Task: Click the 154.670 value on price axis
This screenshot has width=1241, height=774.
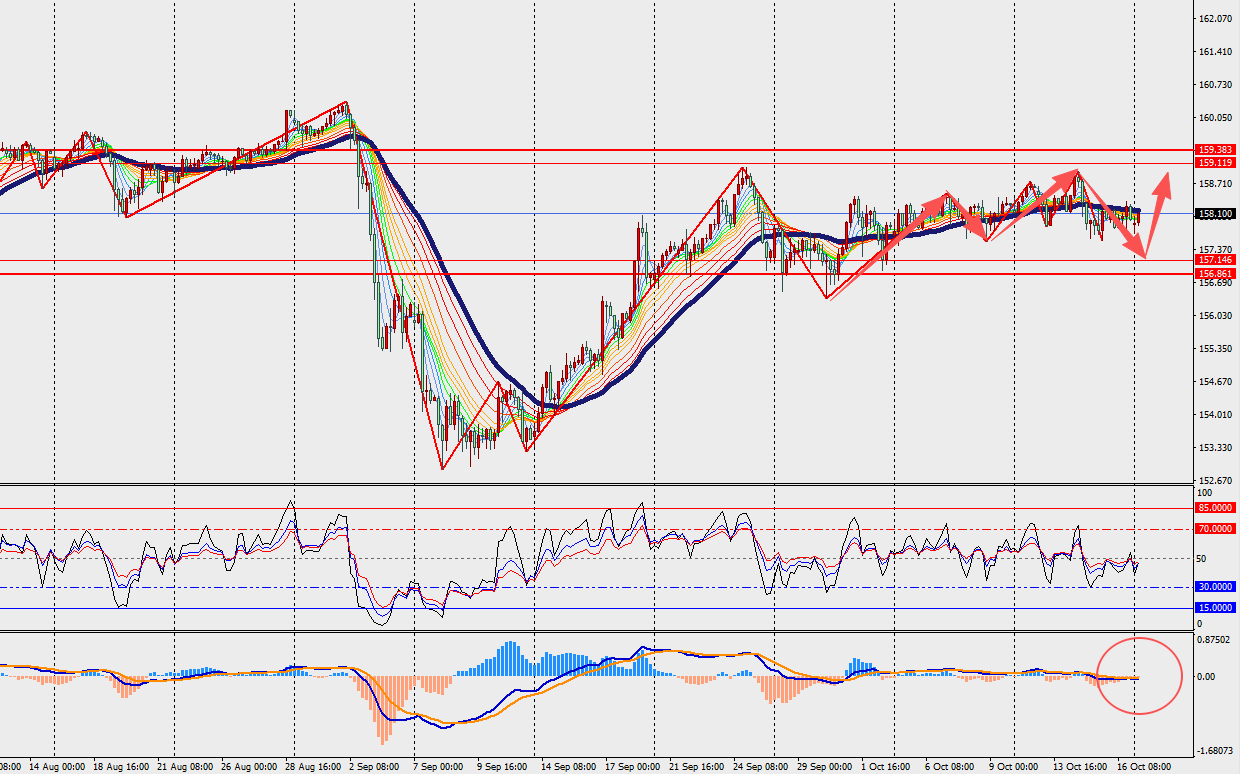Action: 1216,382
